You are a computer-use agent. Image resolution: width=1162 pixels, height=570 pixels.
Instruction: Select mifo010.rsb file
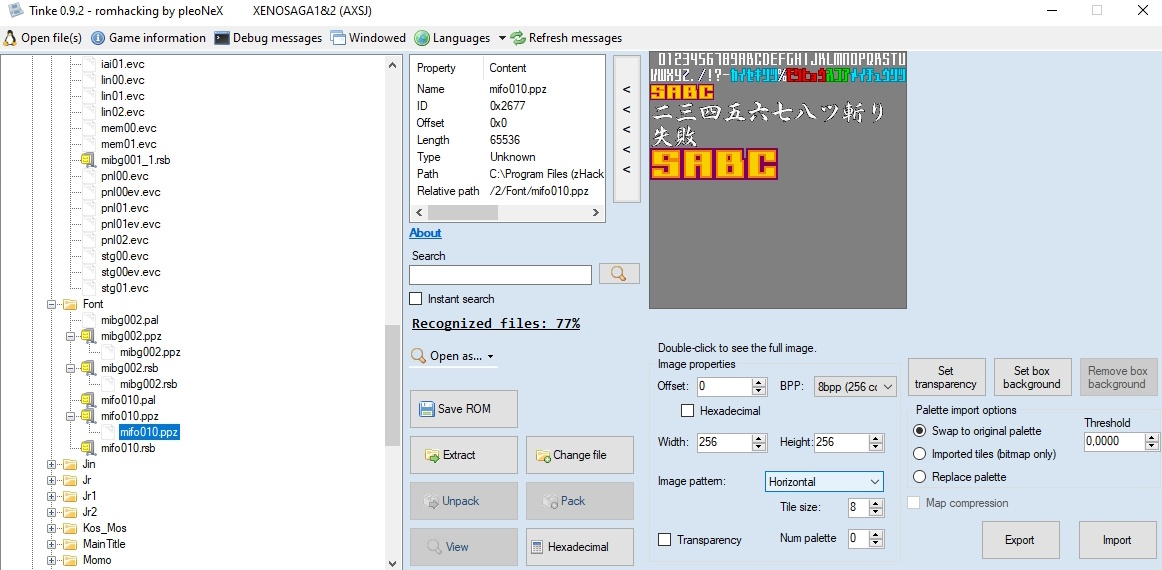point(128,448)
